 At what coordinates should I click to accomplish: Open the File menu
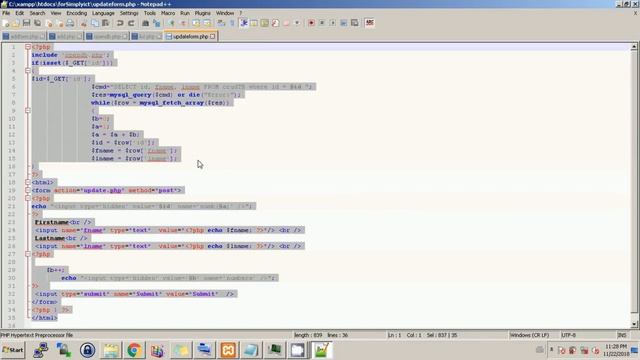6,13
